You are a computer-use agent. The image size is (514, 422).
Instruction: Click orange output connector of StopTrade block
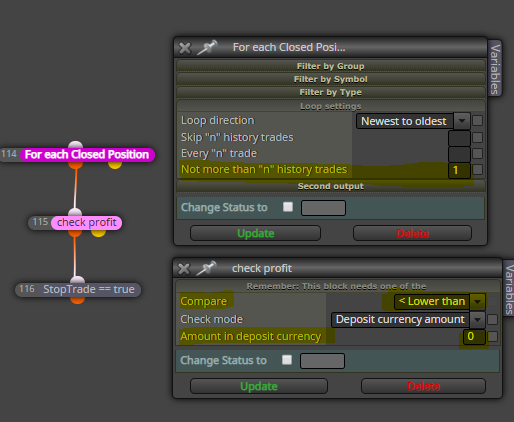77,300
